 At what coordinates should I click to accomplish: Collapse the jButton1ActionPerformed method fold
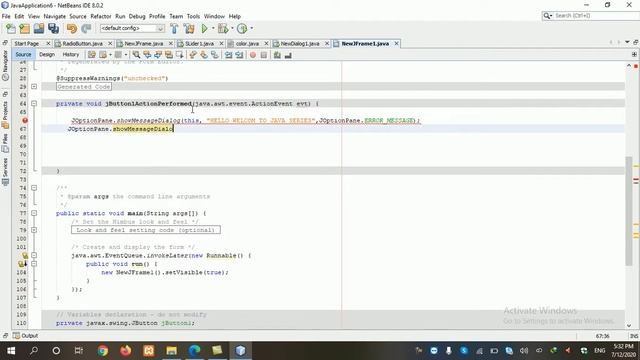(34, 104)
